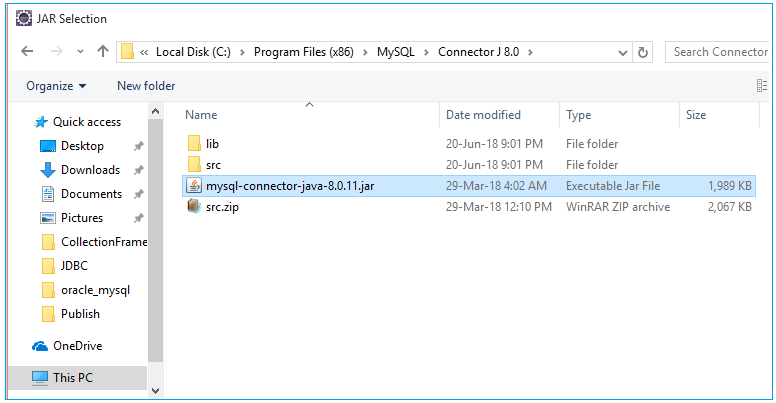Open oracle_mysql folder in sidebar
The width and height of the screenshot is (776, 403).
click(x=86, y=290)
